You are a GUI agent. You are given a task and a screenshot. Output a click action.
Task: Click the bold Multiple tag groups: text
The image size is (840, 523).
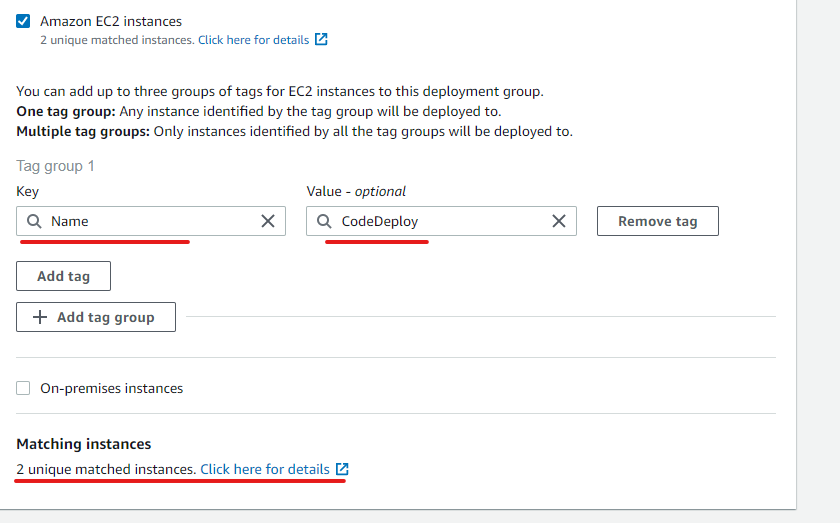point(83,131)
